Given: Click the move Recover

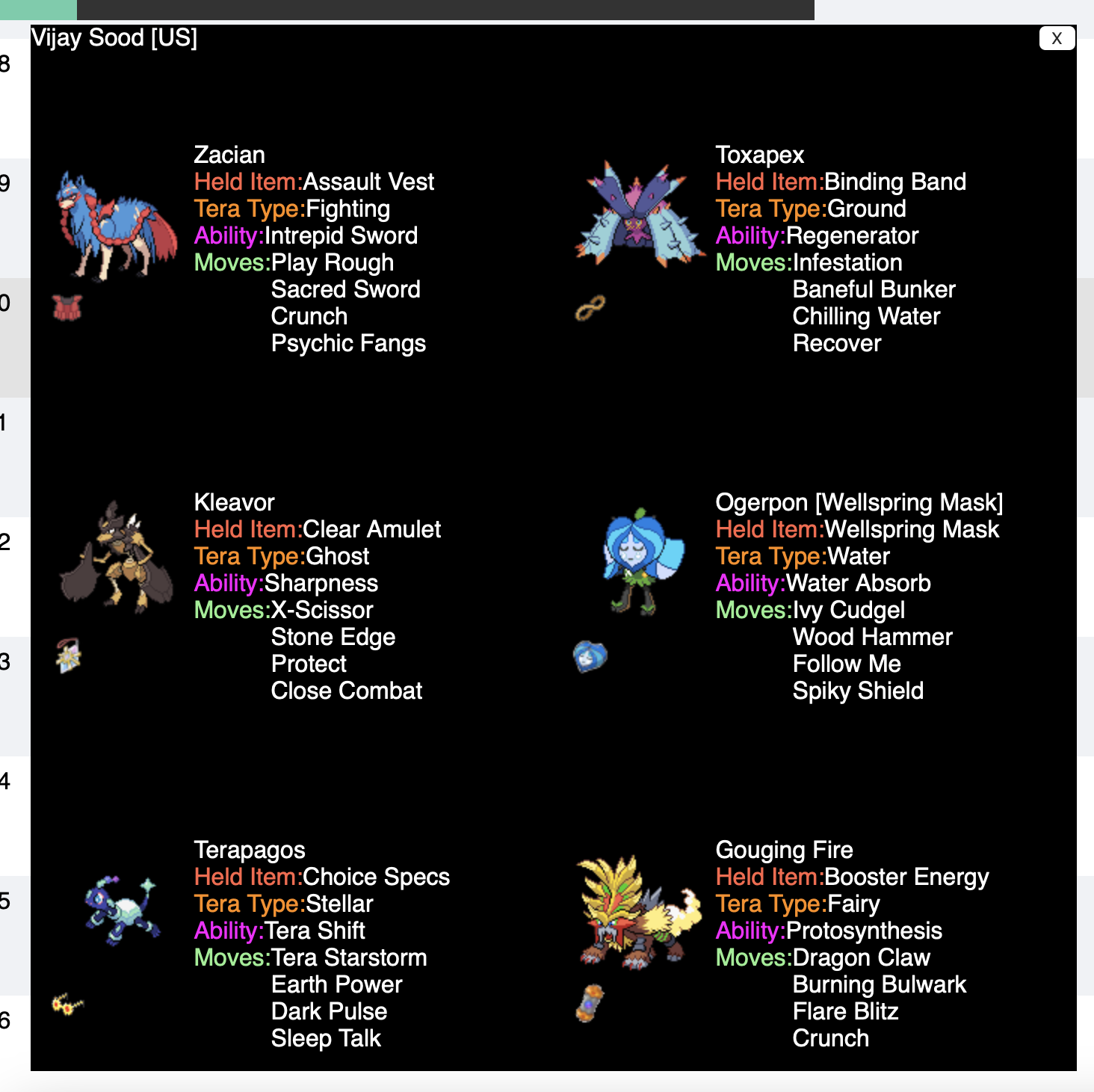Looking at the screenshot, I should (x=837, y=343).
